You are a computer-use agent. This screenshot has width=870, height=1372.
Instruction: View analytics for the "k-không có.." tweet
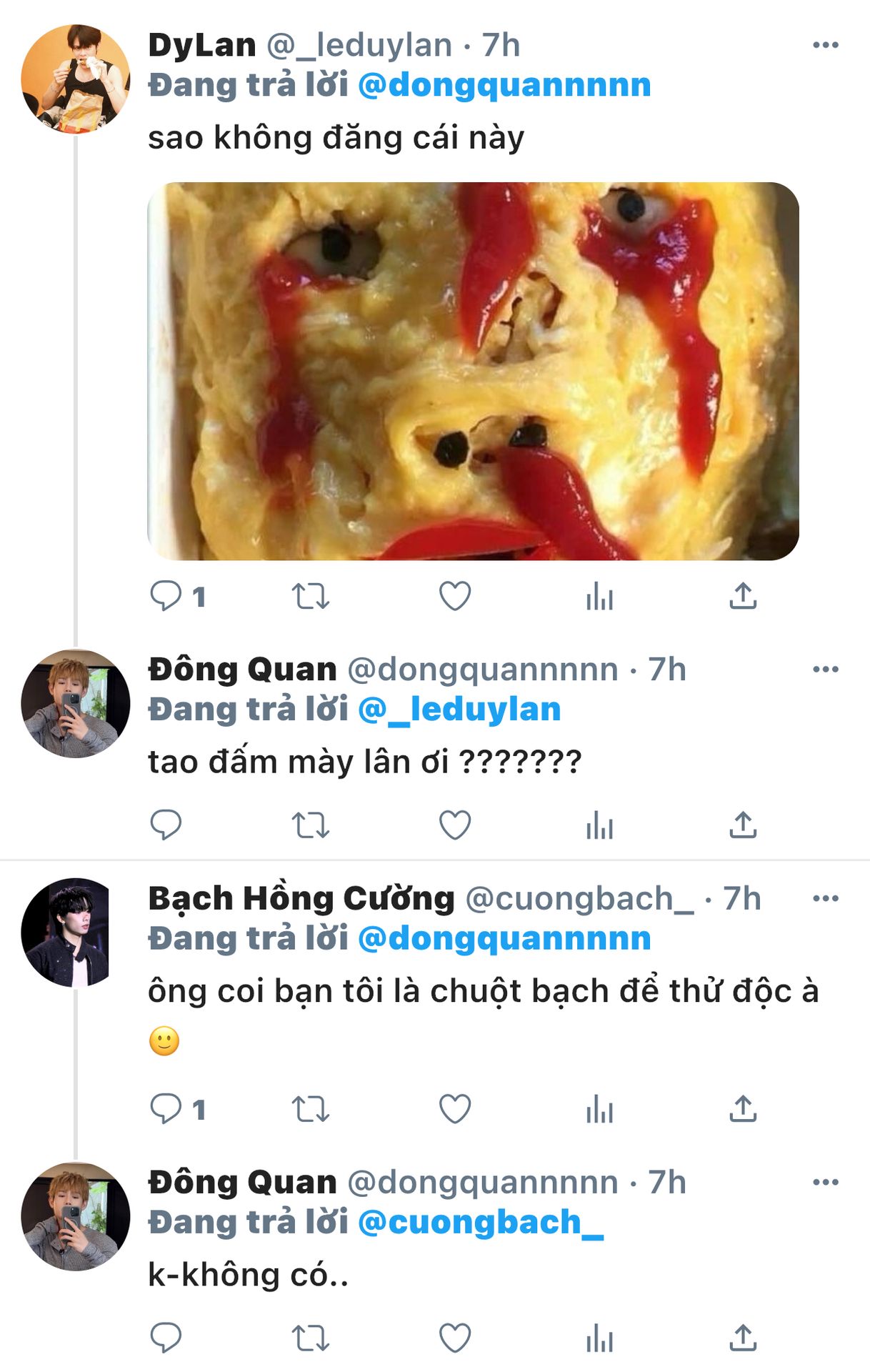pyautogui.click(x=599, y=1338)
